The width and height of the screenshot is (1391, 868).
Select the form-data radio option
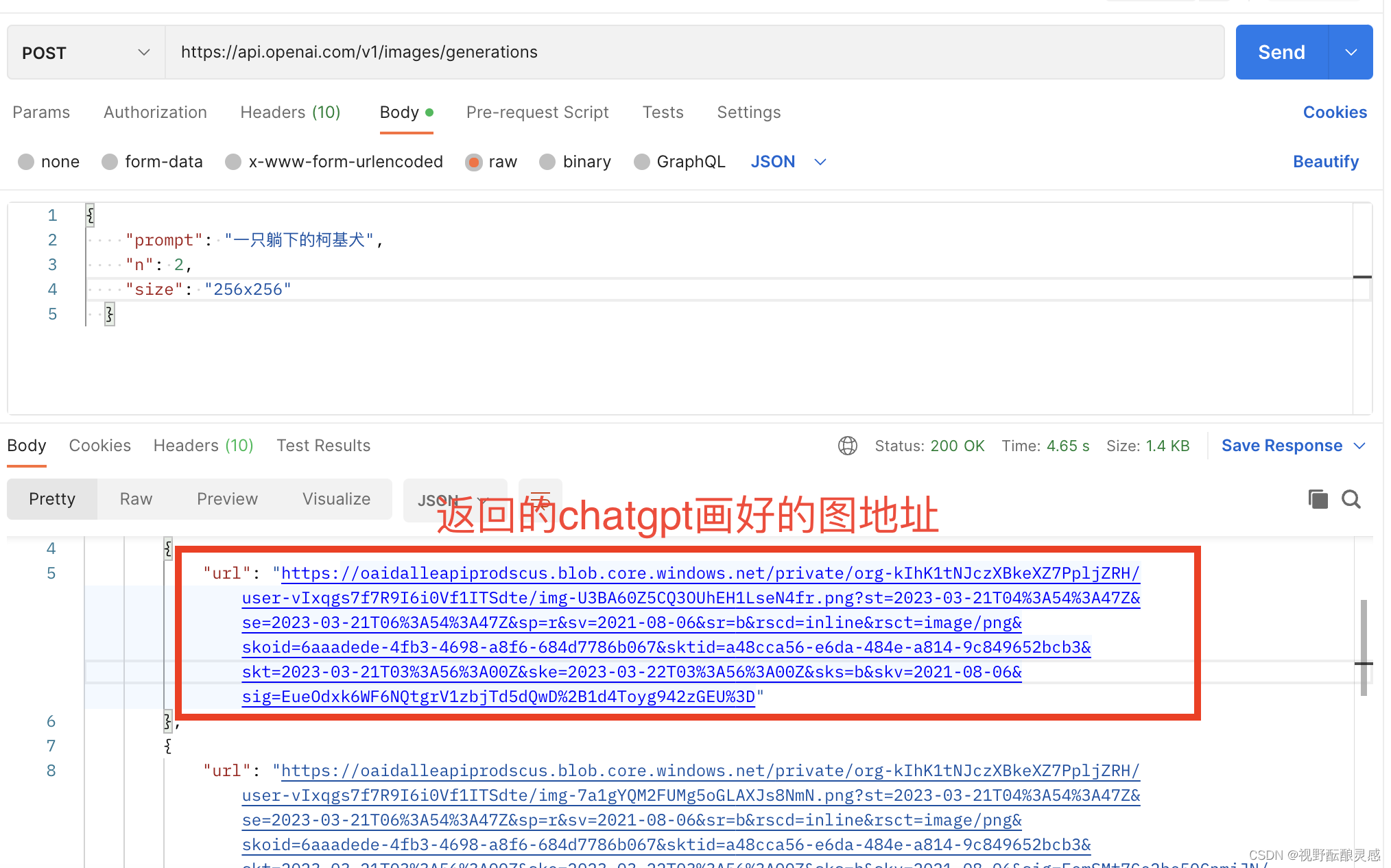pos(110,162)
